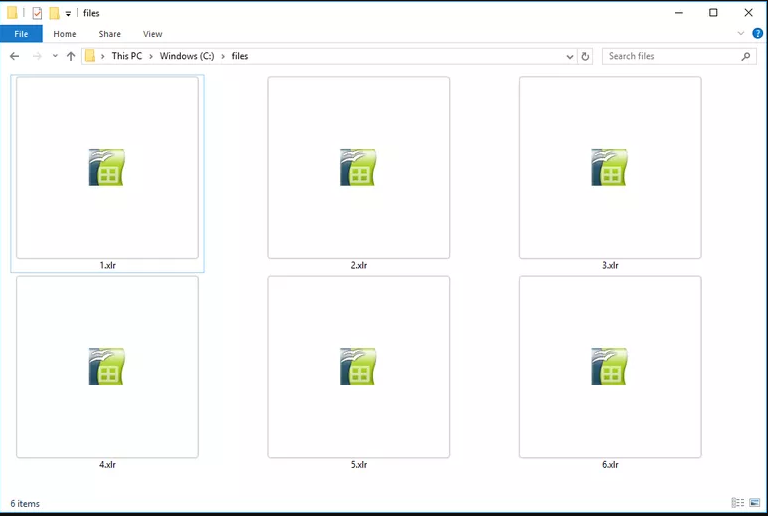768x516 pixels.
Task: Click the search magnifier icon
Action: coord(746,56)
